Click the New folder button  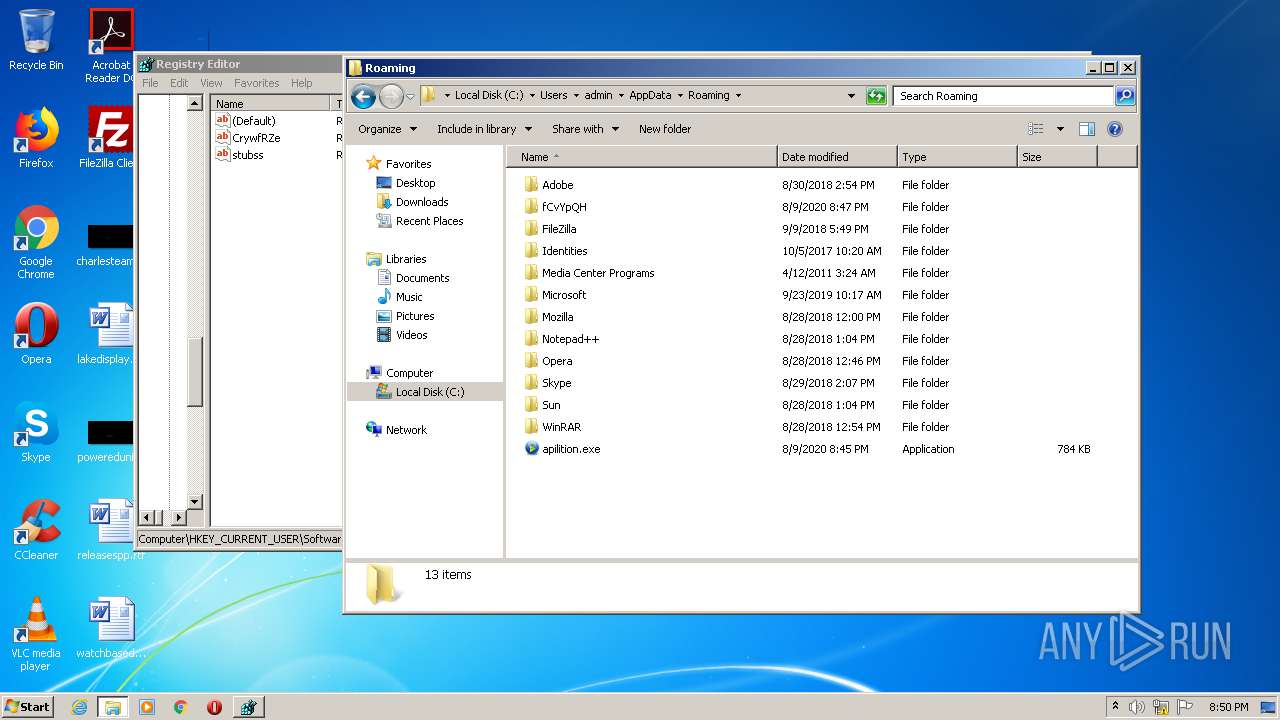665,129
